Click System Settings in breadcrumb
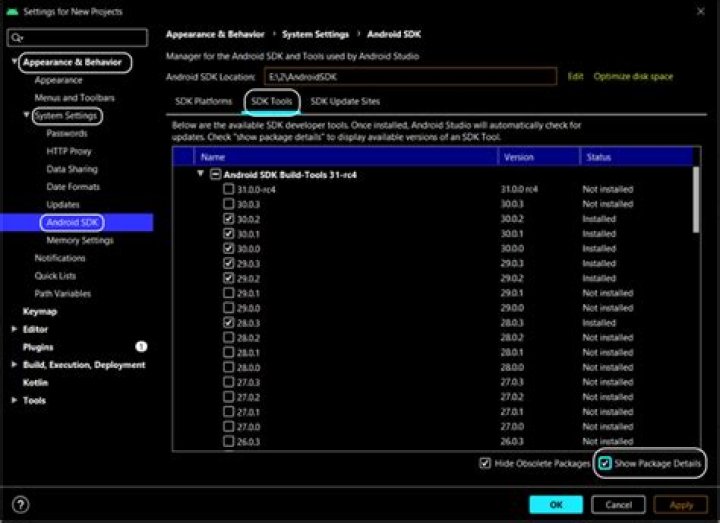720x523 pixels. [x=315, y=34]
